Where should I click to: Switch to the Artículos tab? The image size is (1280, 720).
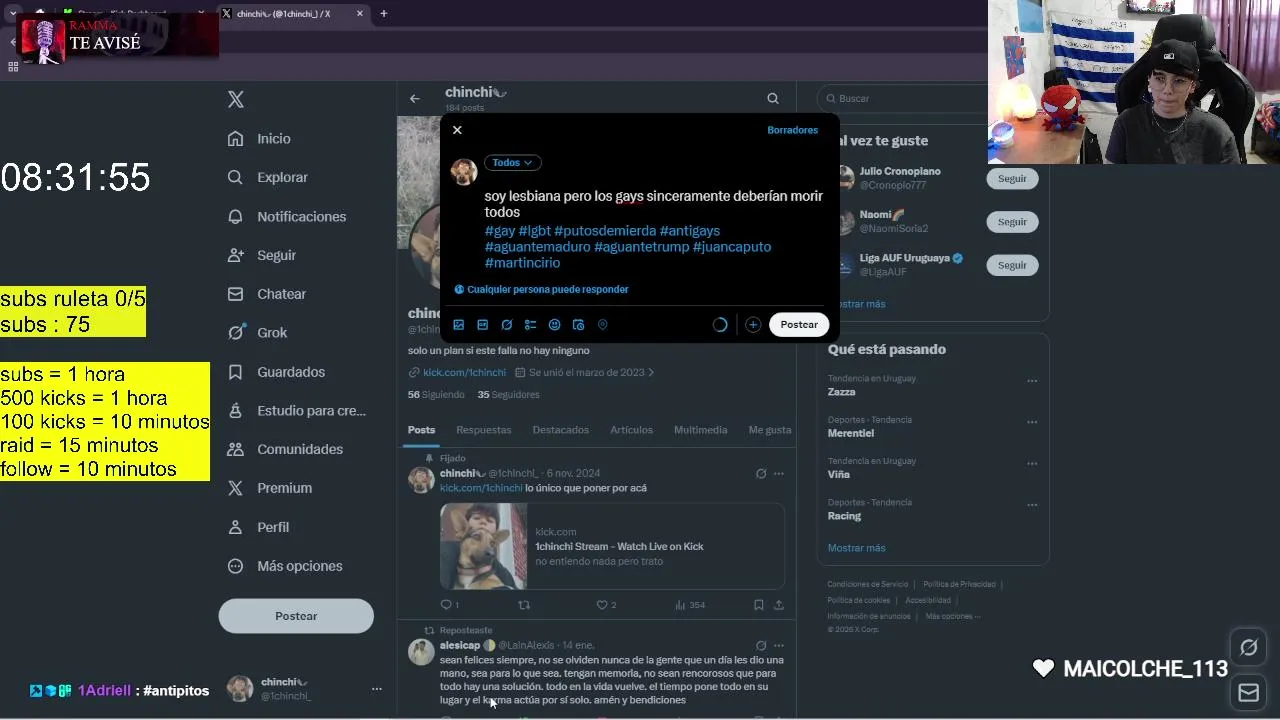pos(631,430)
